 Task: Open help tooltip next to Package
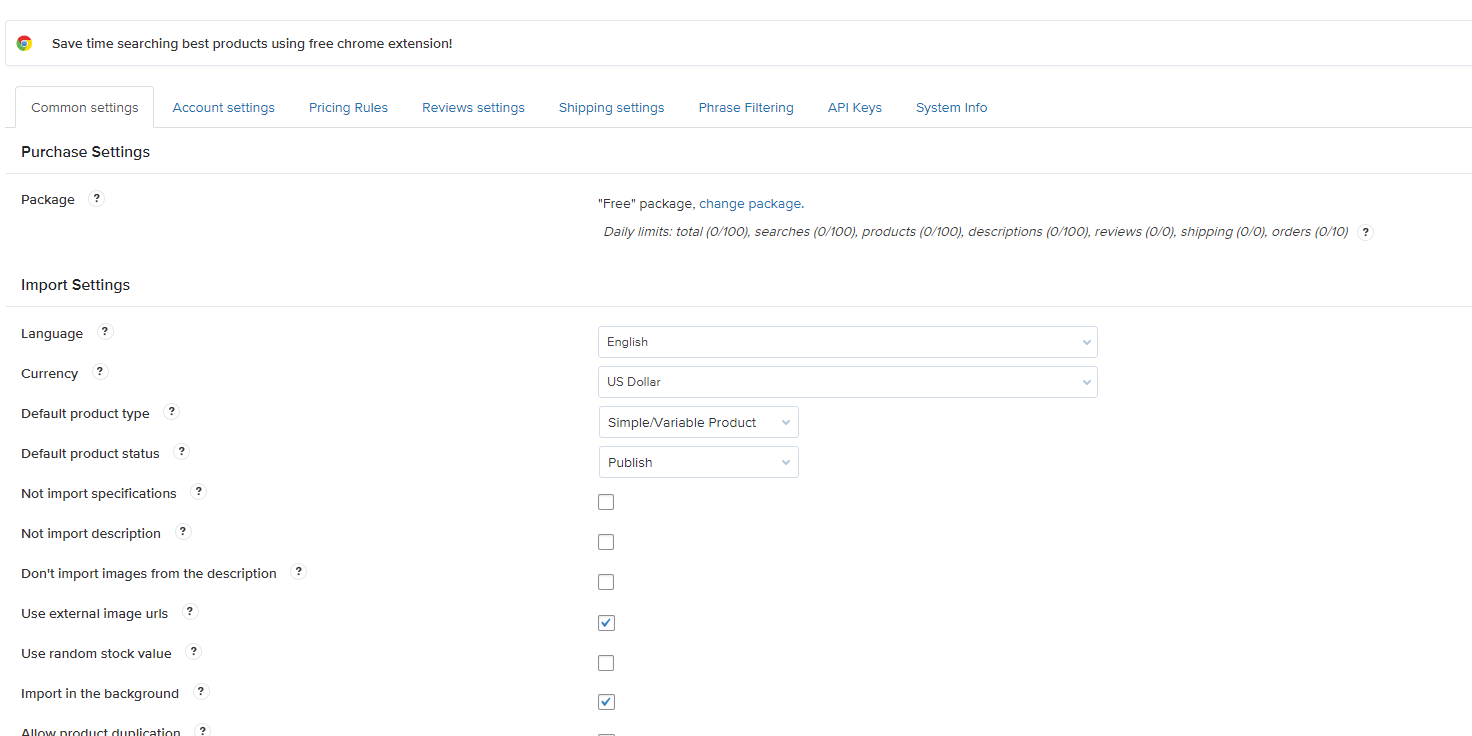[97, 198]
